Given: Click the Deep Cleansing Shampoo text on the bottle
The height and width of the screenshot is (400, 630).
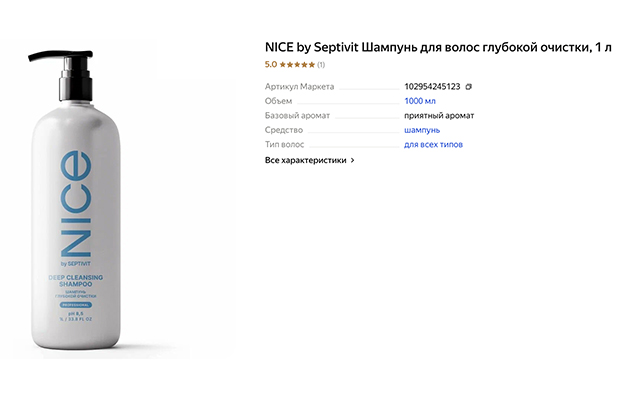Looking at the screenshot, I should pyautogui.click(x=76, y=280).
